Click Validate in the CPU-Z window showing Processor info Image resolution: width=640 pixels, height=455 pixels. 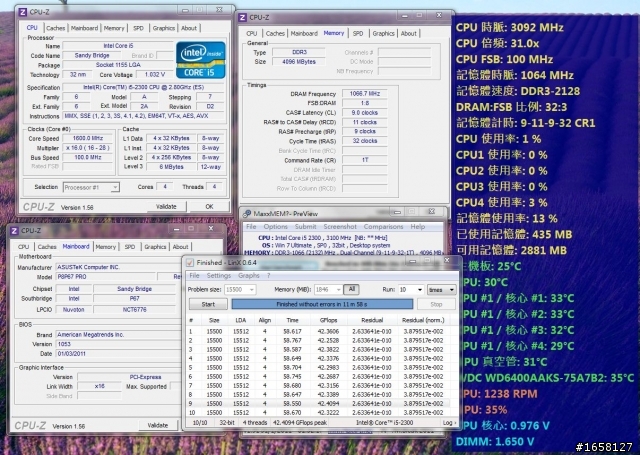166,206
